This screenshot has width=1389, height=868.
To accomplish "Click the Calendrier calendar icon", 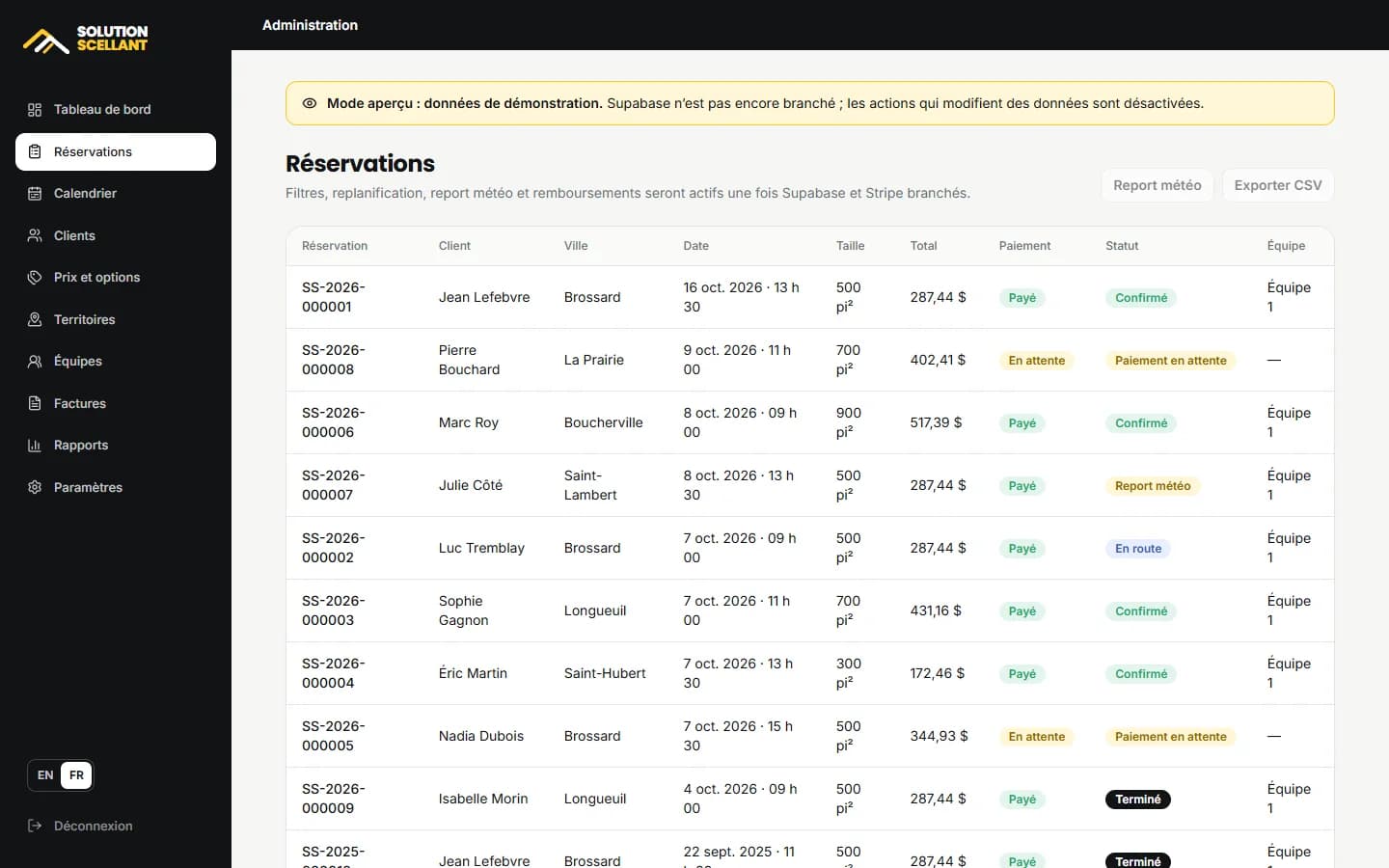I will pos(35,194).
